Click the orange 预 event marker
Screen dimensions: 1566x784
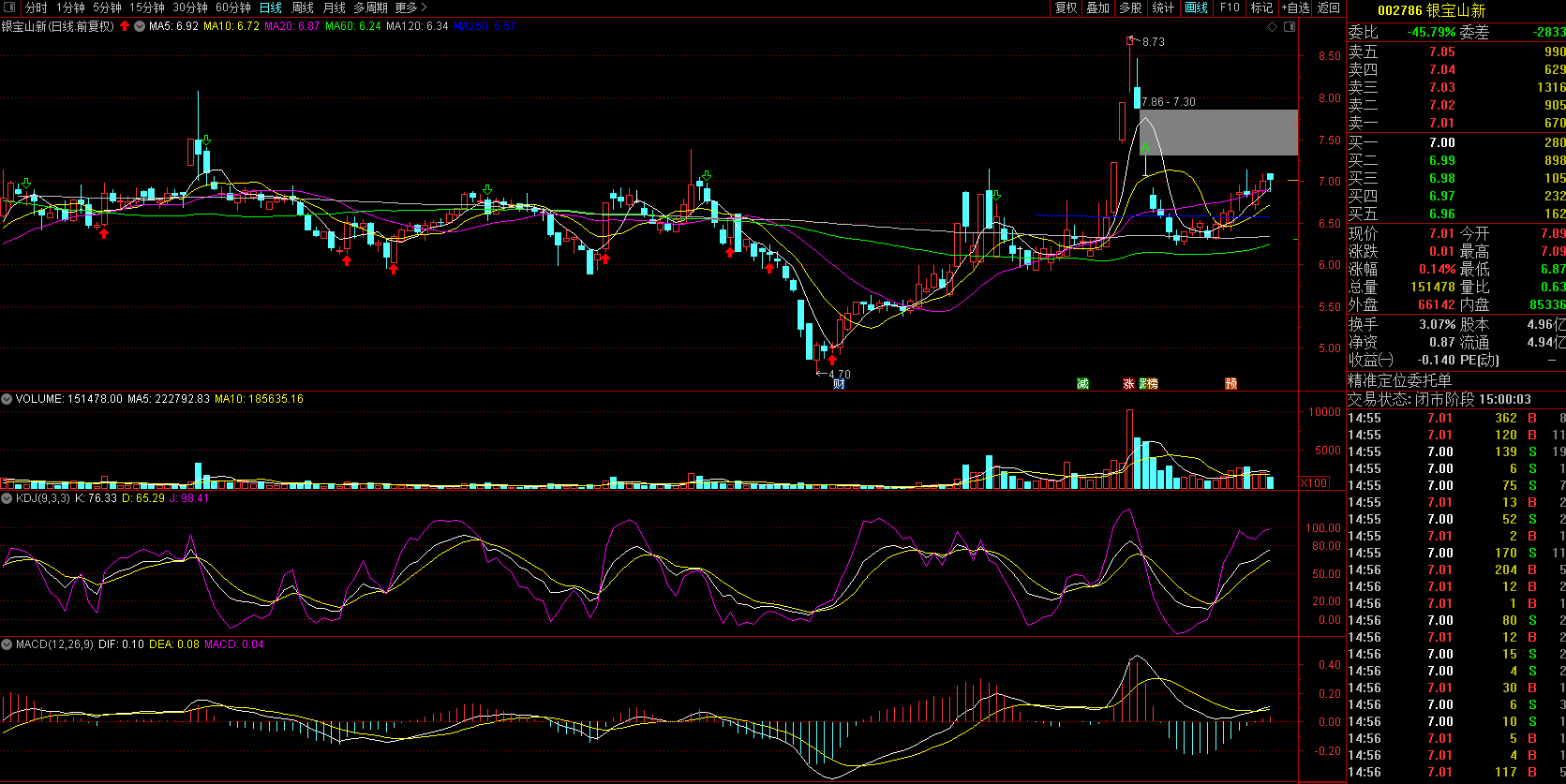pos(1230,384)
